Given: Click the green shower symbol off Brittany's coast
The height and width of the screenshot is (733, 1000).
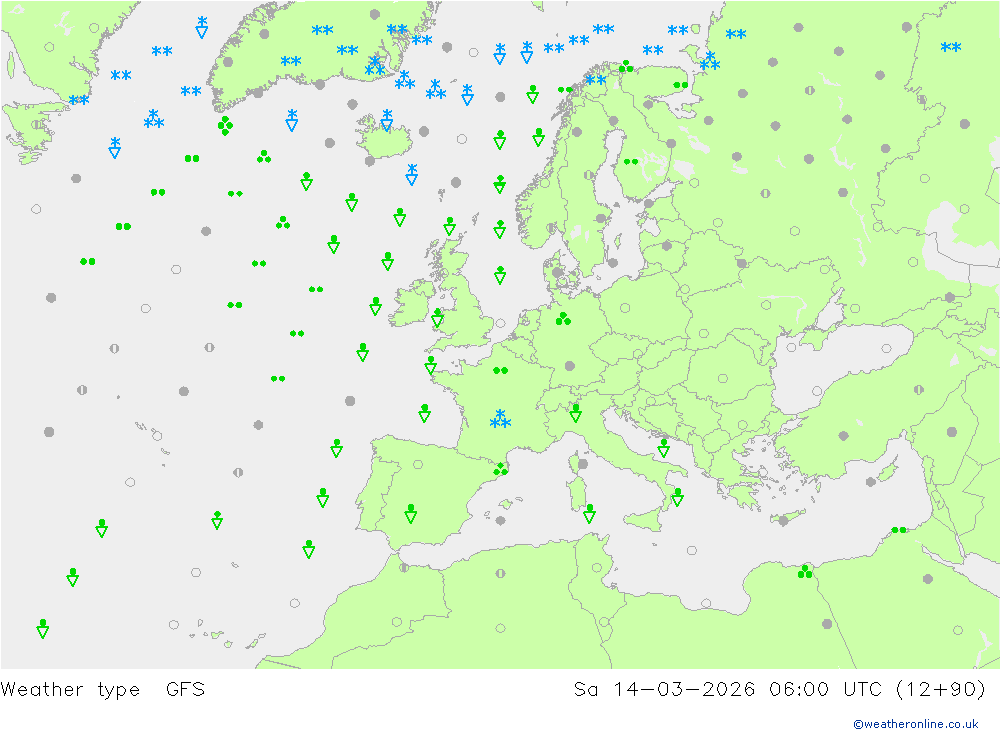Looking at the screenshot, I should (x=430, y=365).
